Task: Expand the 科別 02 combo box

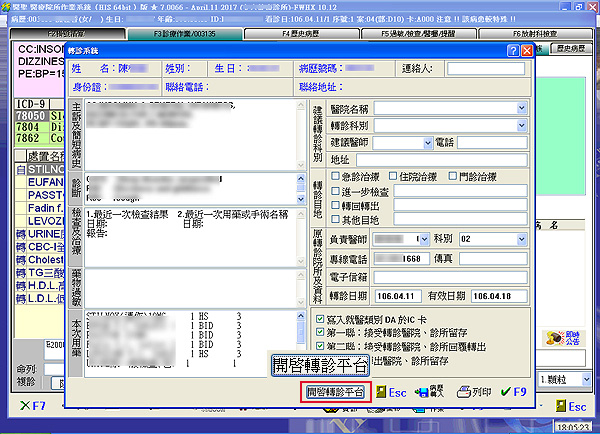Action: (x=520, y=240)
